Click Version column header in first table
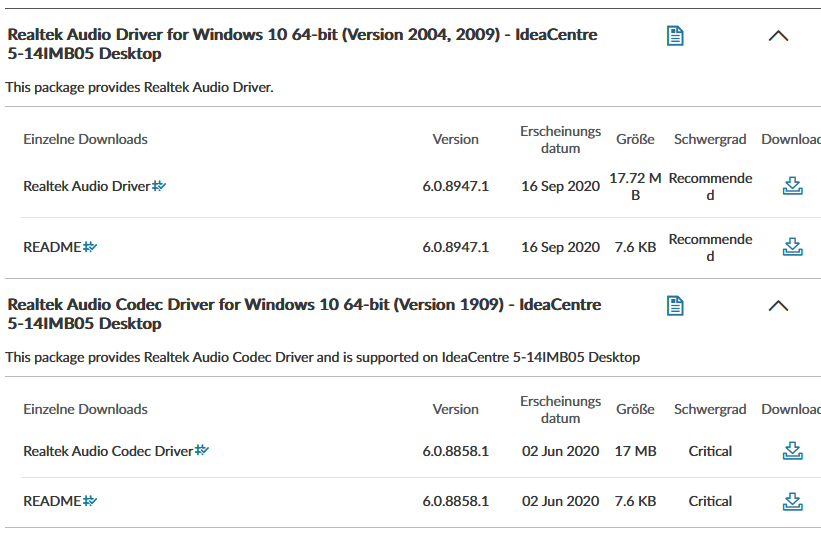This screenshot has height=543, width=821. (455, 139)
